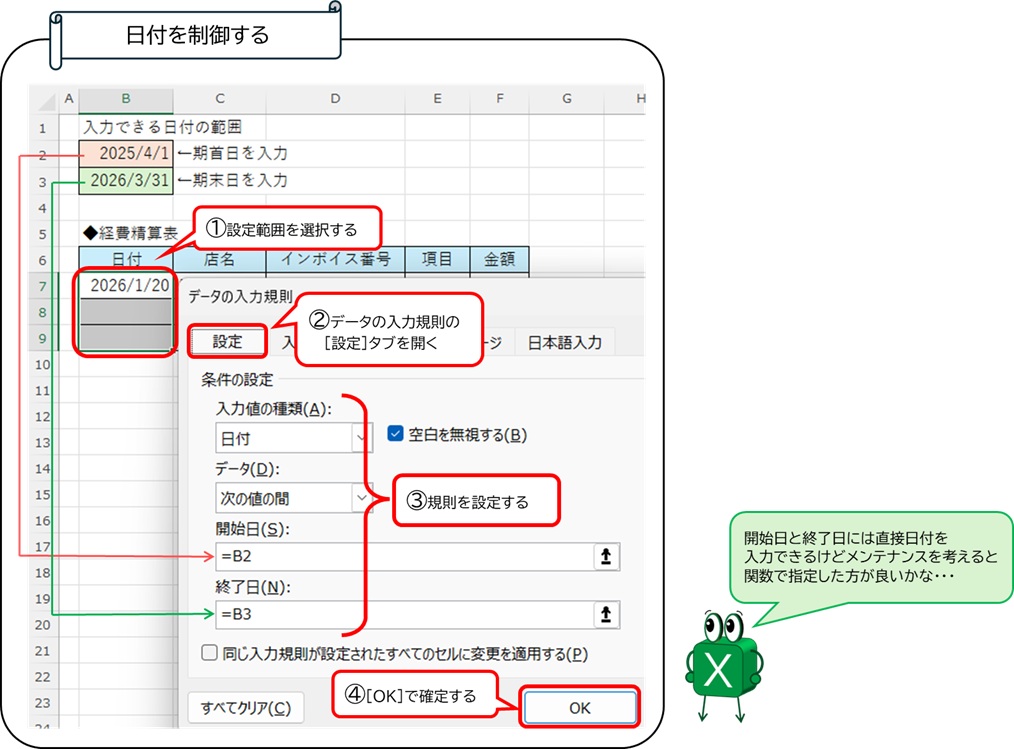Confirm the validation rule with OK
The image size is (1014, 749).
click(x=580, y=706)
